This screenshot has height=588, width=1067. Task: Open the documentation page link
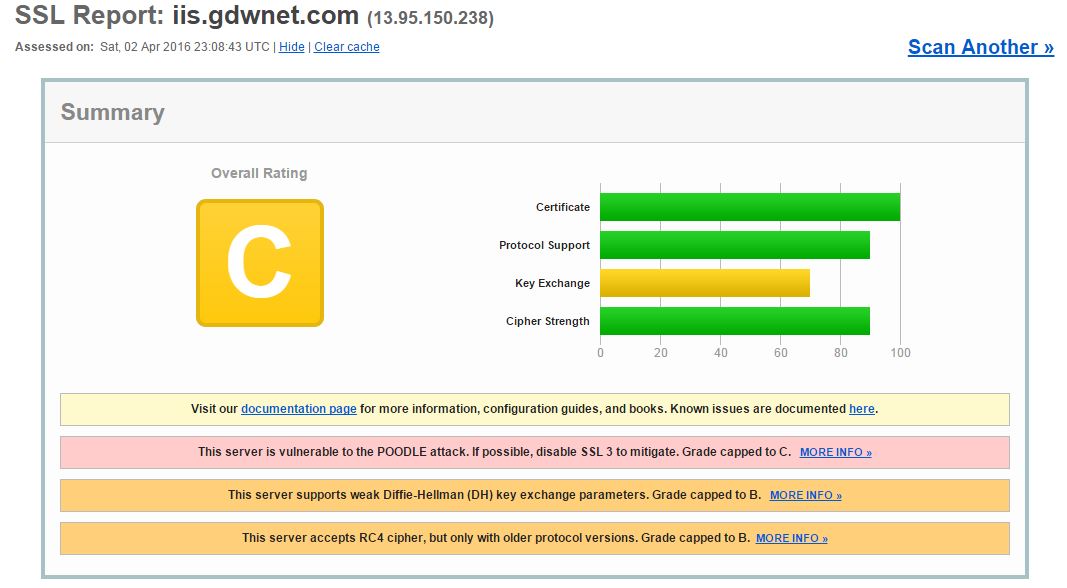pyautogui.click(x=299, y=409)
